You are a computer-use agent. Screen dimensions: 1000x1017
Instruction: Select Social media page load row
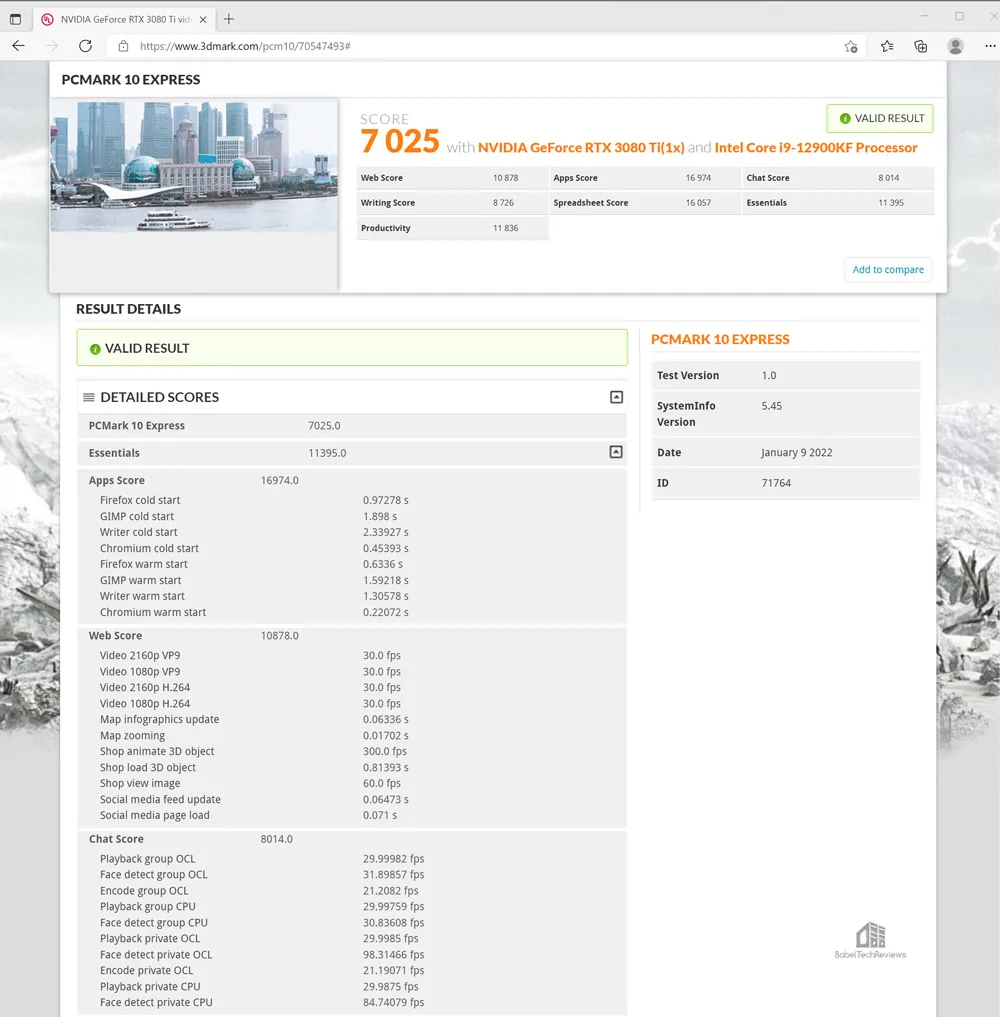[x=352, y=815]
